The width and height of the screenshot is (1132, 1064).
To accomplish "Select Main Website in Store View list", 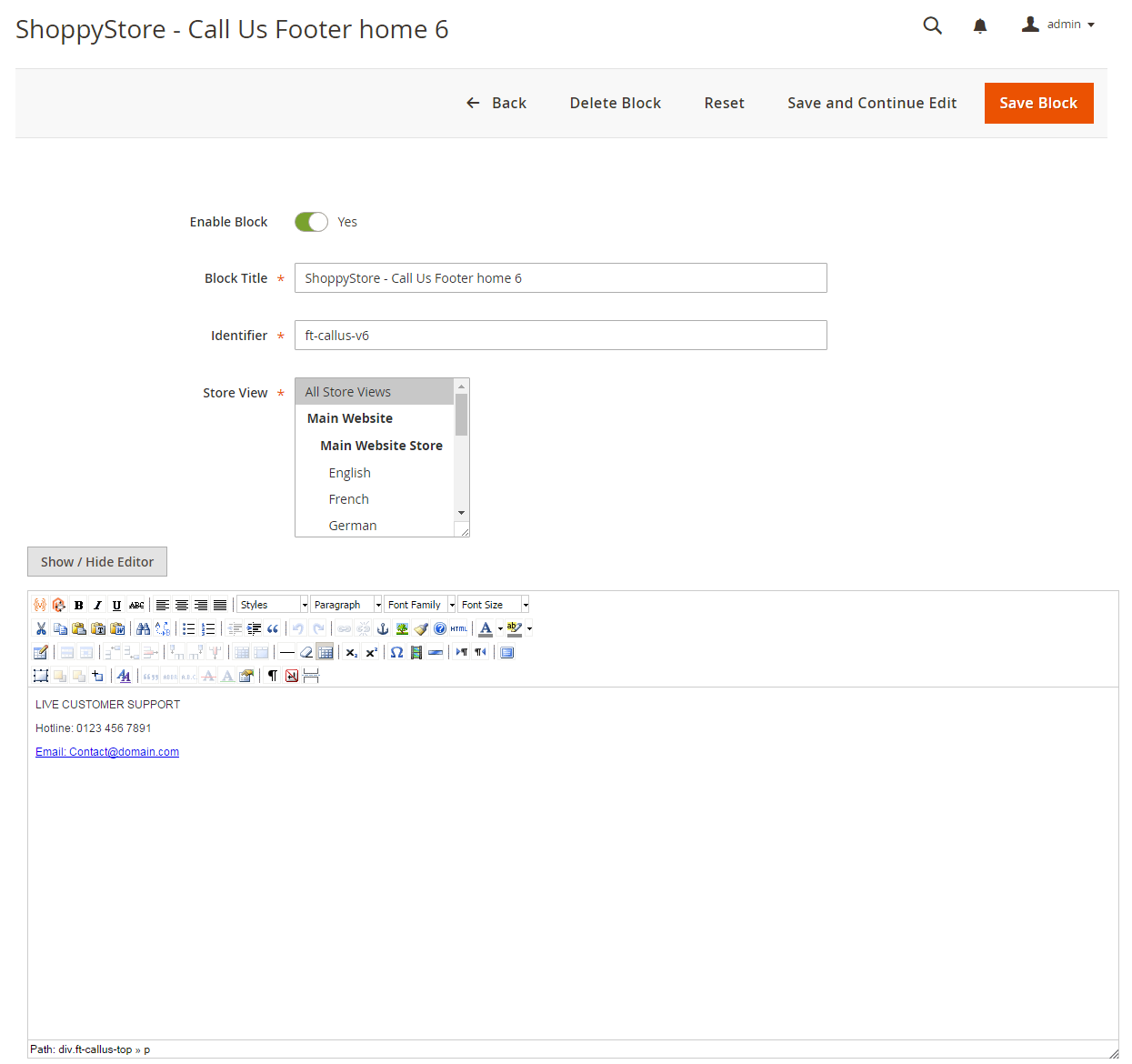I will click(x=375, y=418).
